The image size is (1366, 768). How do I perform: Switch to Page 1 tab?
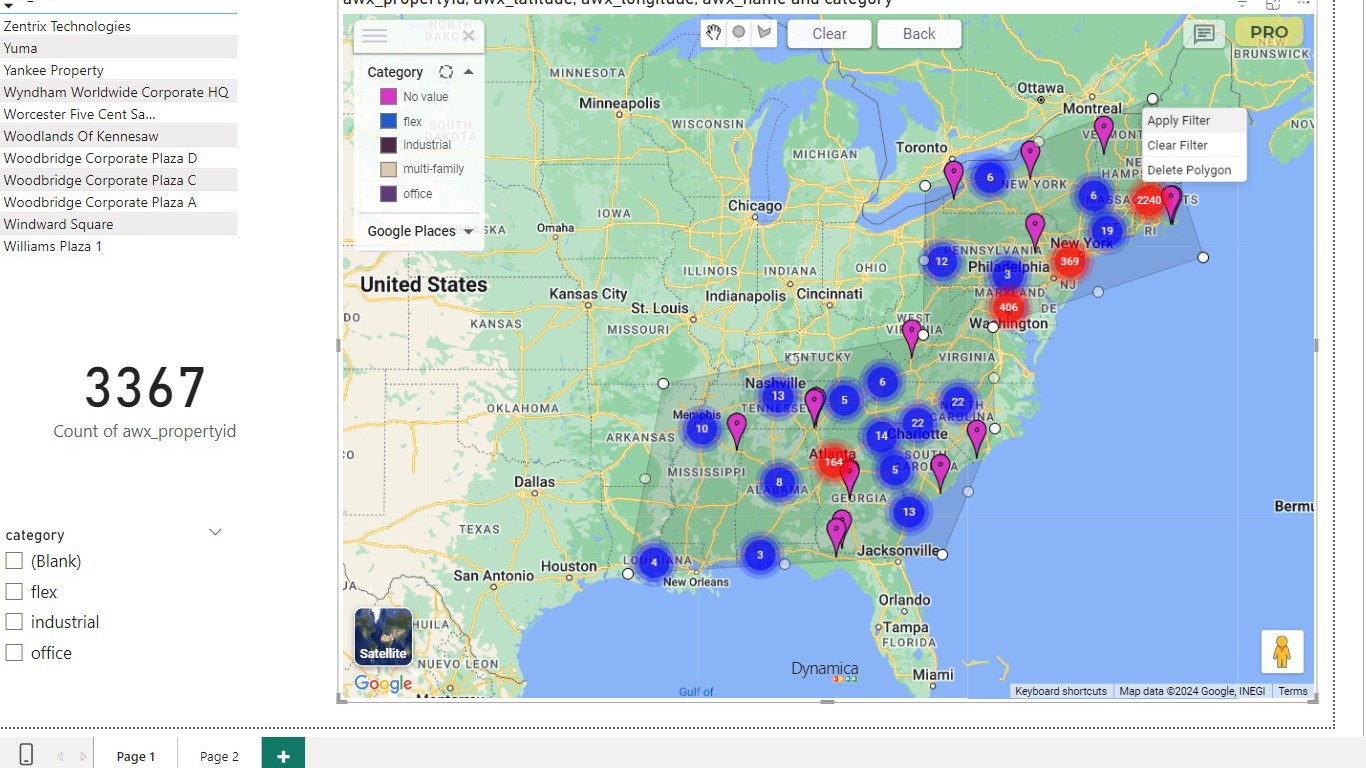click(x=136, y=756)
